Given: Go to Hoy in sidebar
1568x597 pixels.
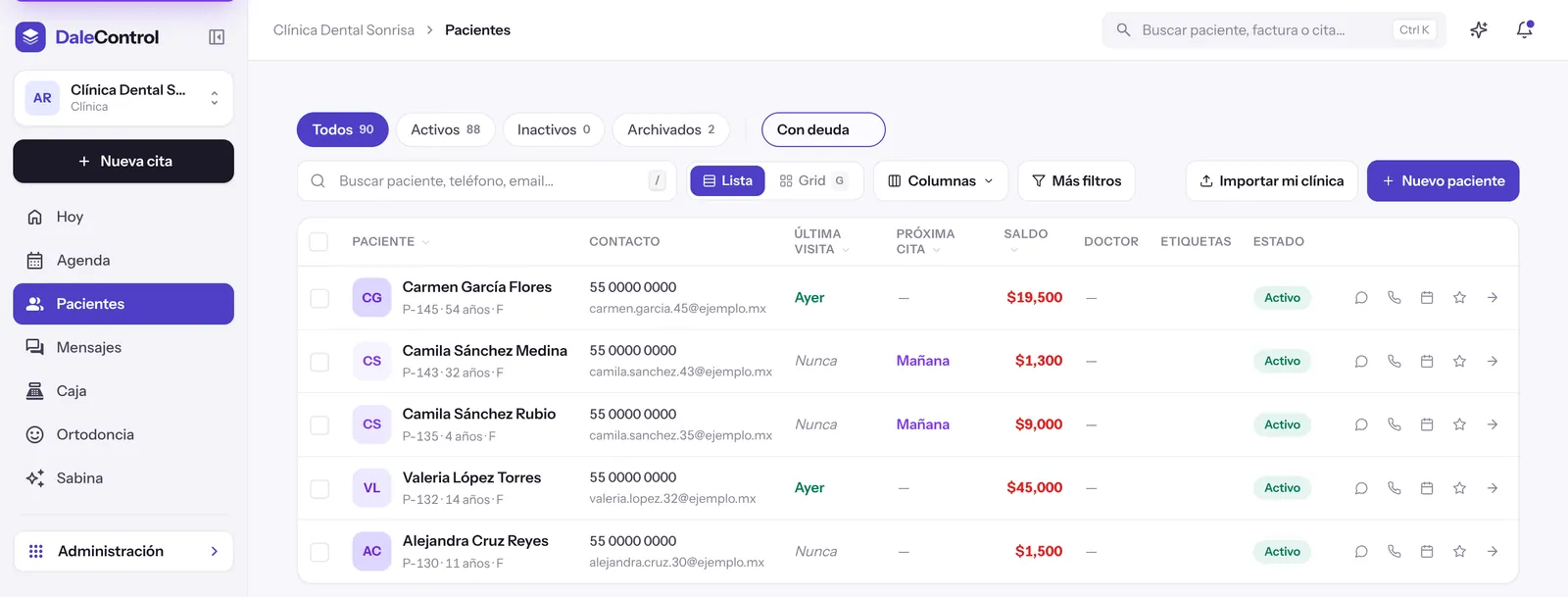Looking at the screenshot, I should [123, 217].
